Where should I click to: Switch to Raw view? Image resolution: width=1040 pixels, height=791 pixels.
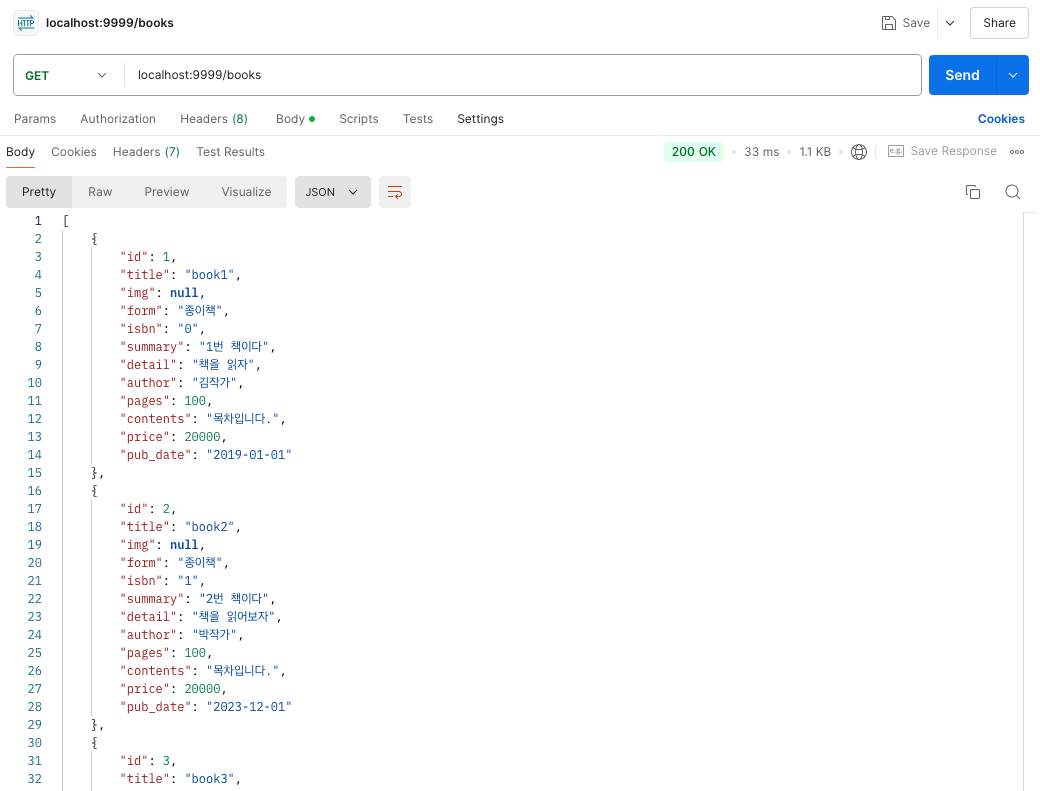click(x=100, y=192)
